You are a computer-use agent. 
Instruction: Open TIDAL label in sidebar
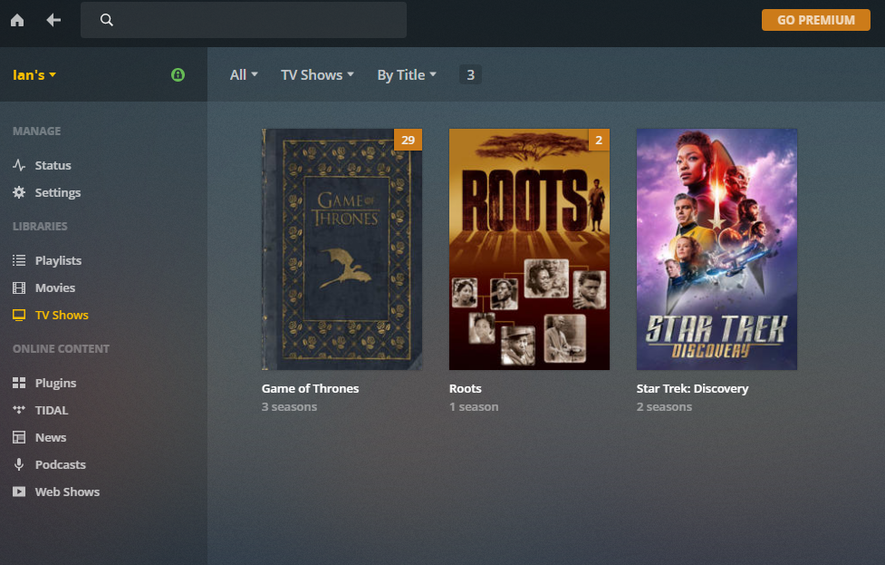[x=51, y=410]
